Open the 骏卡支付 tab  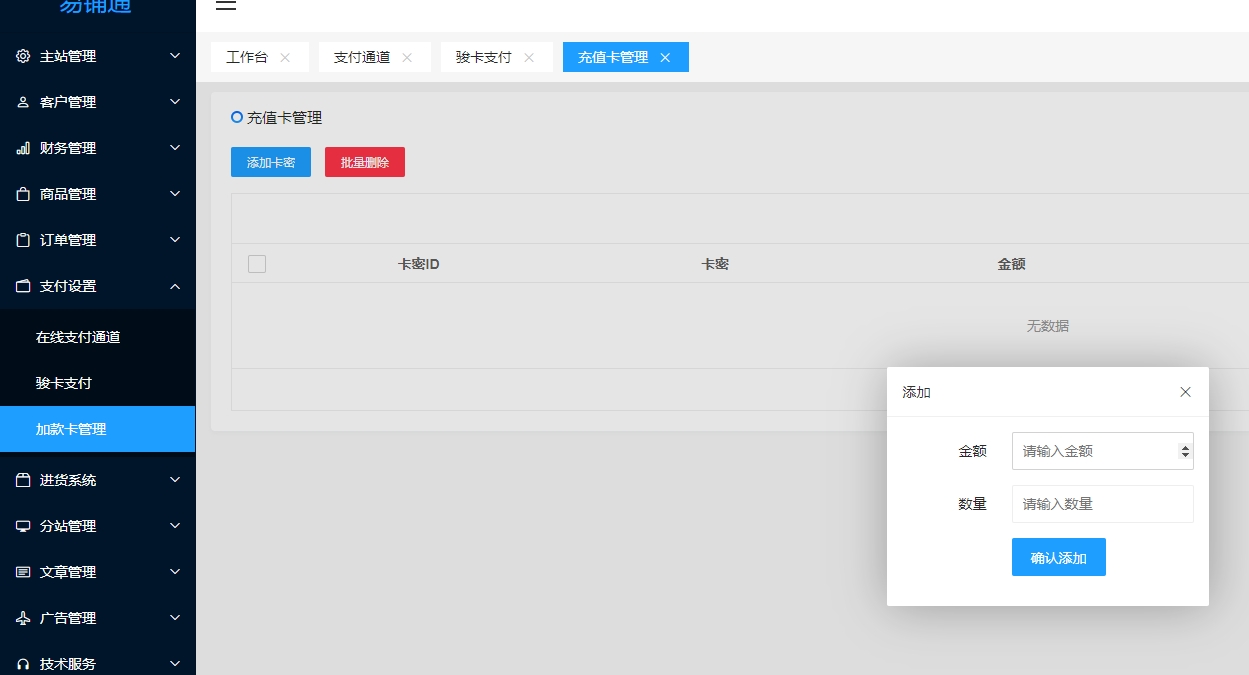[x=483, y=57]
